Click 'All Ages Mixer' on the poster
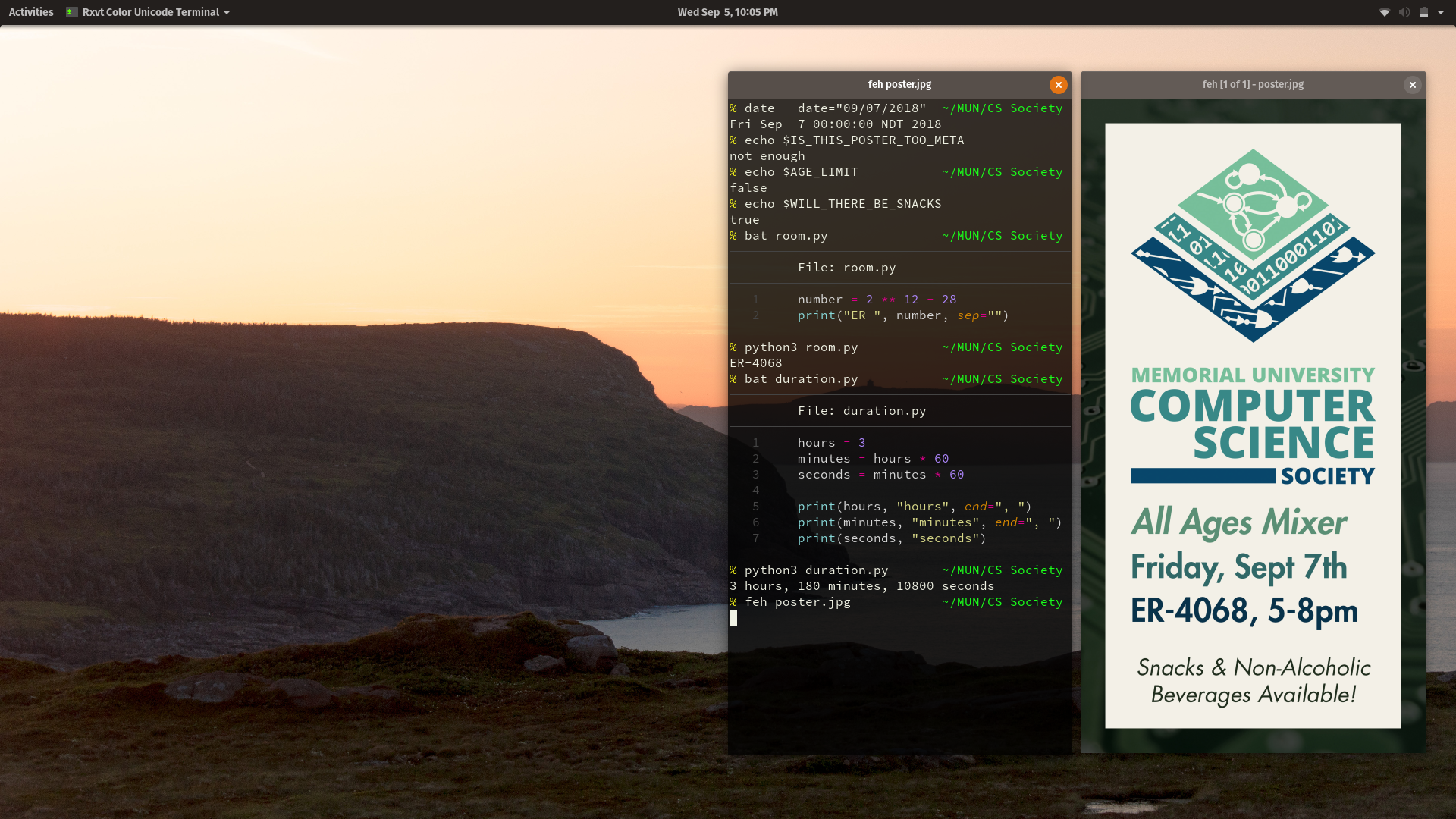Image resolution: width=1456 pixels, height=819 pixels. click(x=1239, y=522)
